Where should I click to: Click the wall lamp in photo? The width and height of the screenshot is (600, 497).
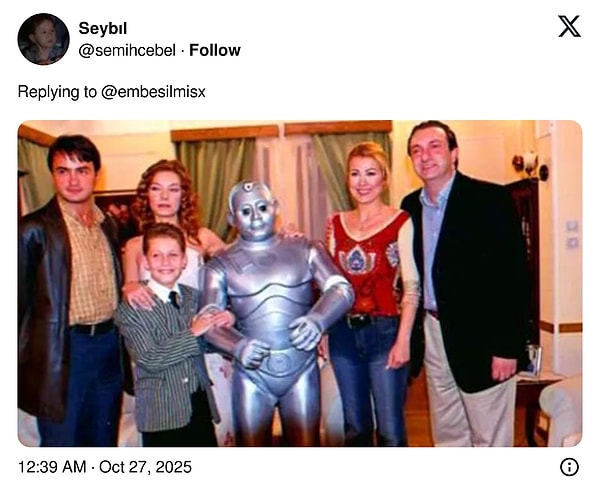point(531,165)
